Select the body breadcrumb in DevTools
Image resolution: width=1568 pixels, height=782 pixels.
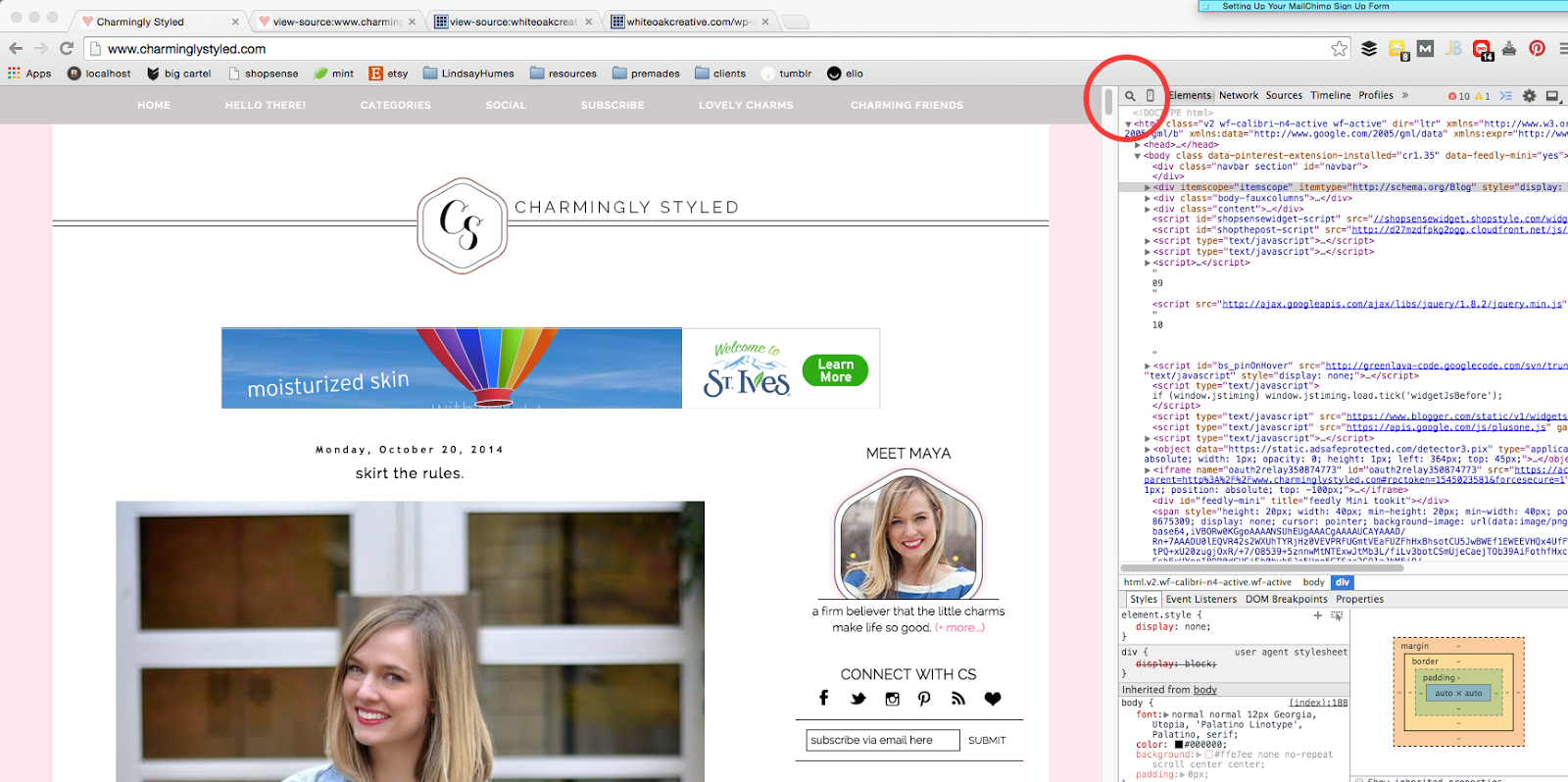1313,582
